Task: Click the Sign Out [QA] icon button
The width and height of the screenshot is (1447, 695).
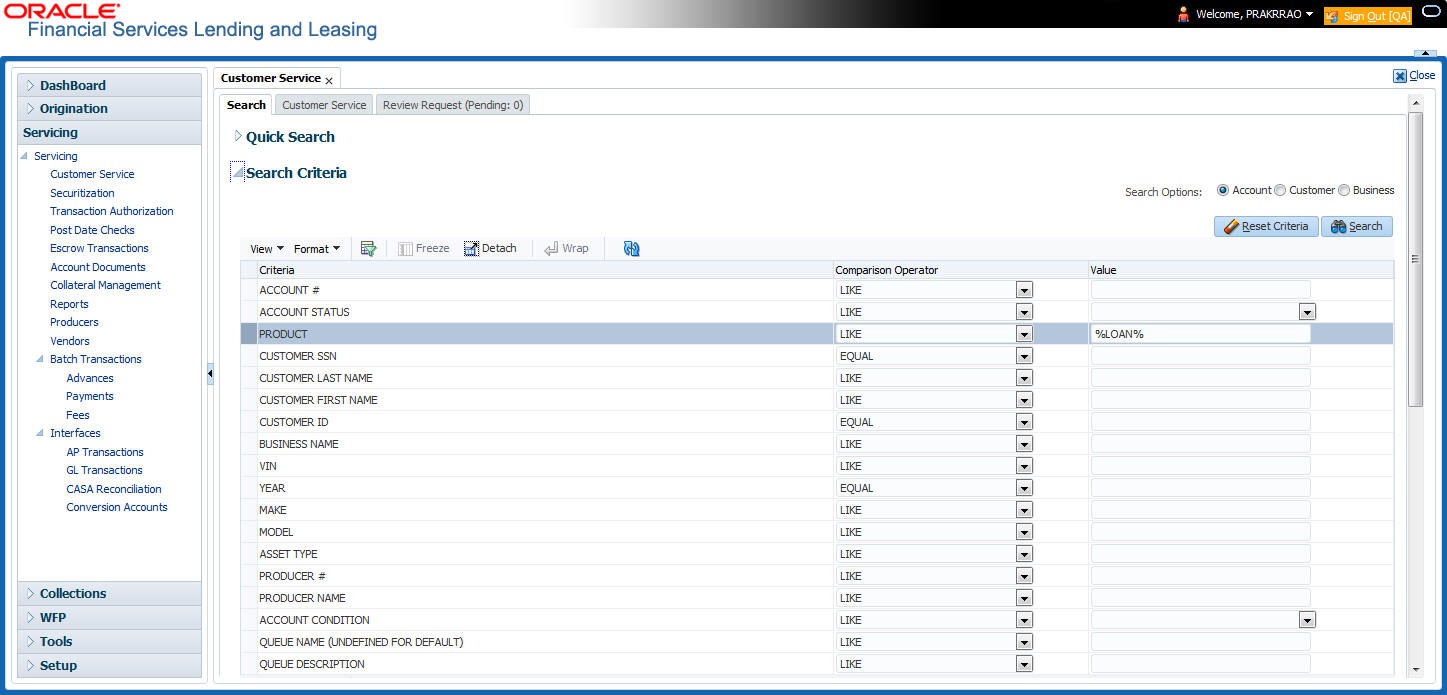Action: 1368,16
